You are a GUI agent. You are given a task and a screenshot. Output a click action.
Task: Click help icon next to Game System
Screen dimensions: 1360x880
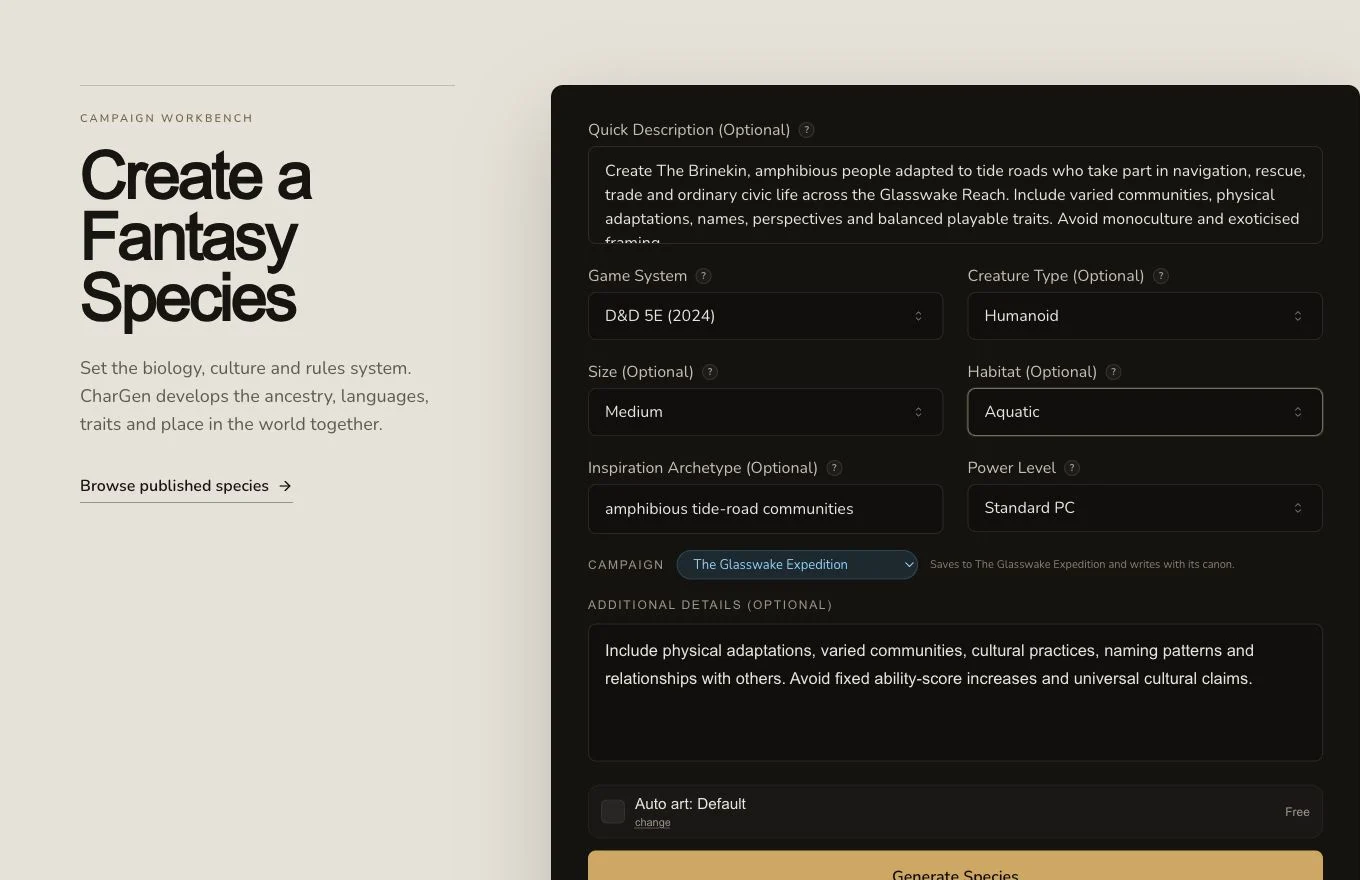[703, 276]
